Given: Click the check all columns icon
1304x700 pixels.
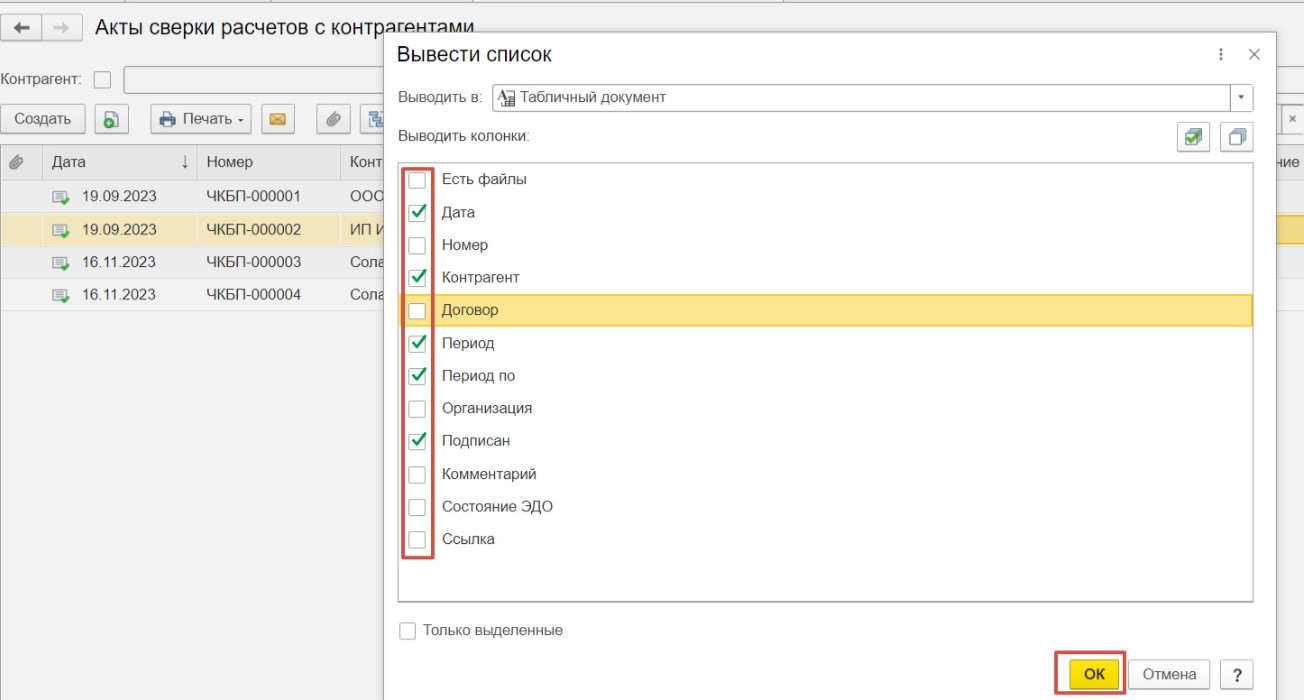Looking at the screenshot, I should pyautogui.click(x=1193, y=137).
